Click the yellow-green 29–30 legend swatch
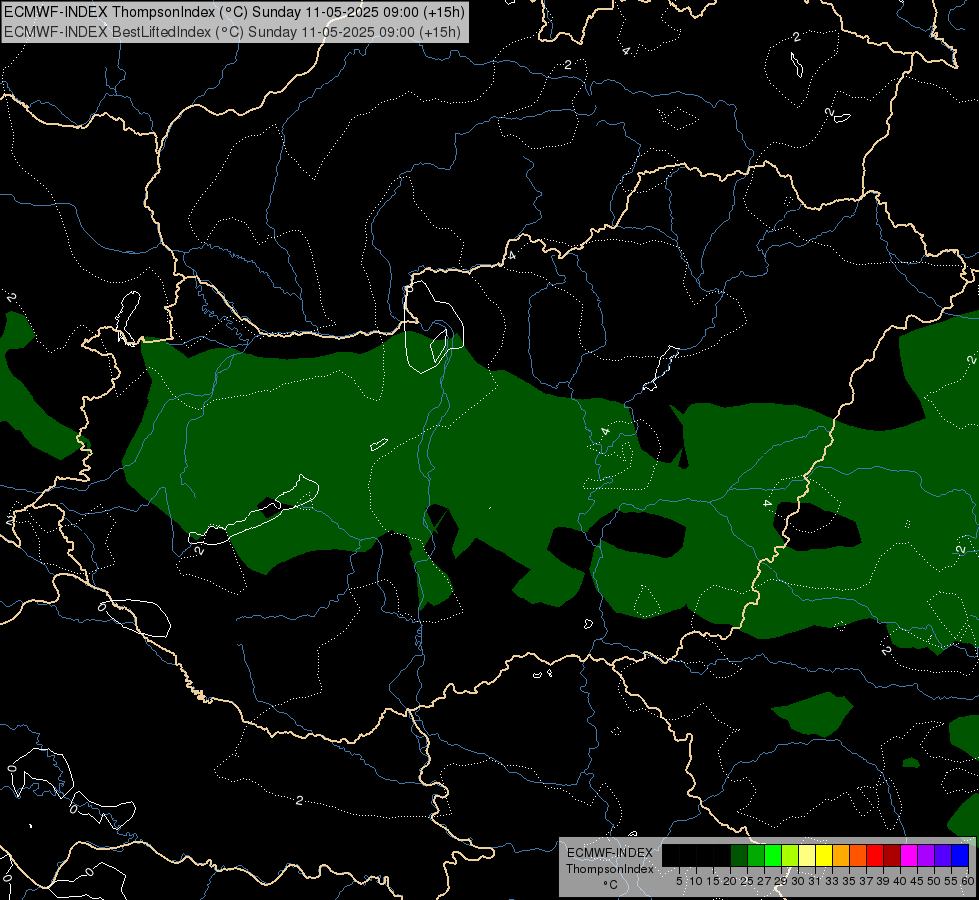 point(790,856)
